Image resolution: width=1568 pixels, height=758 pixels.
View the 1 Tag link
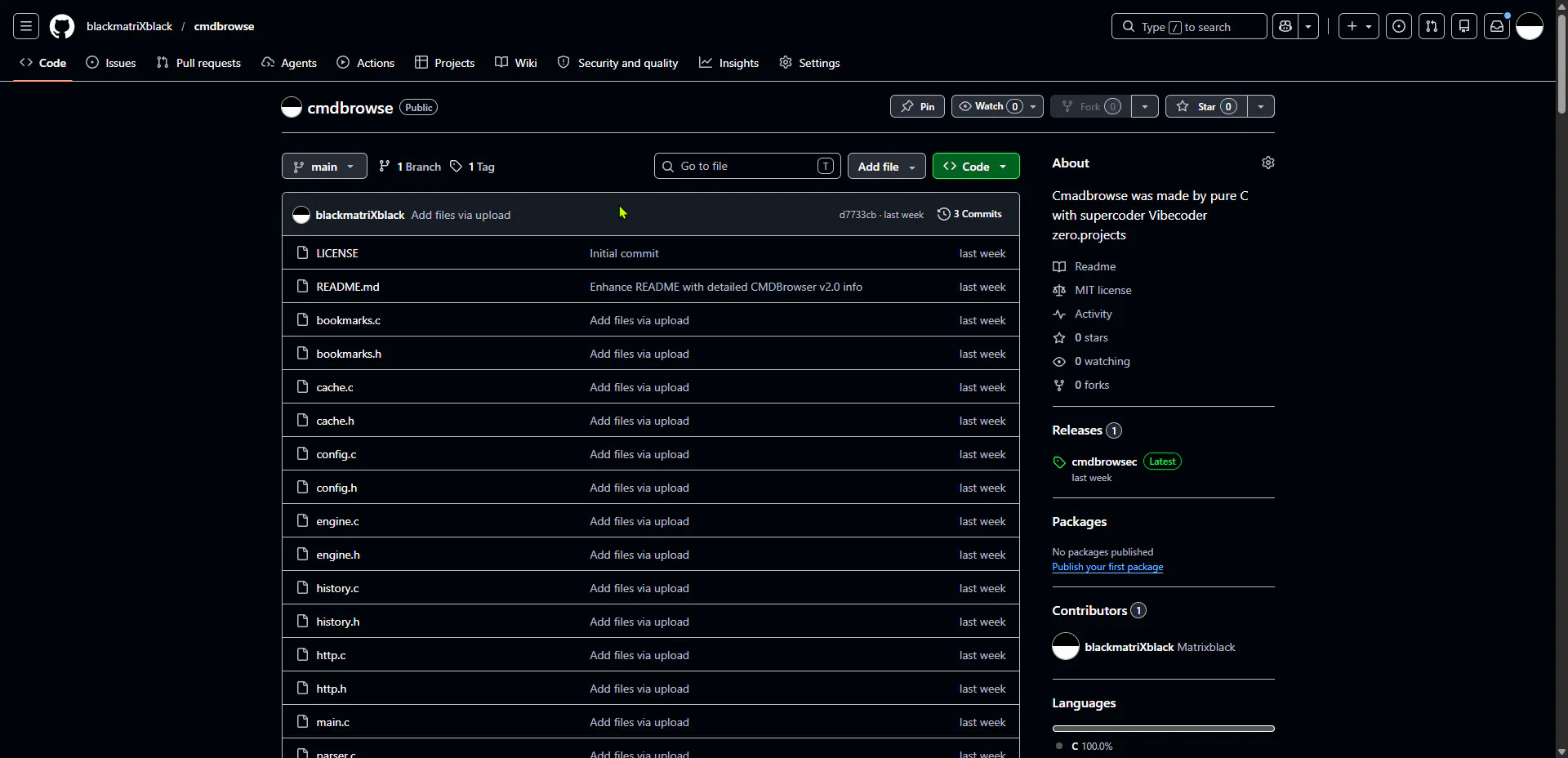(x=472, y=166)
